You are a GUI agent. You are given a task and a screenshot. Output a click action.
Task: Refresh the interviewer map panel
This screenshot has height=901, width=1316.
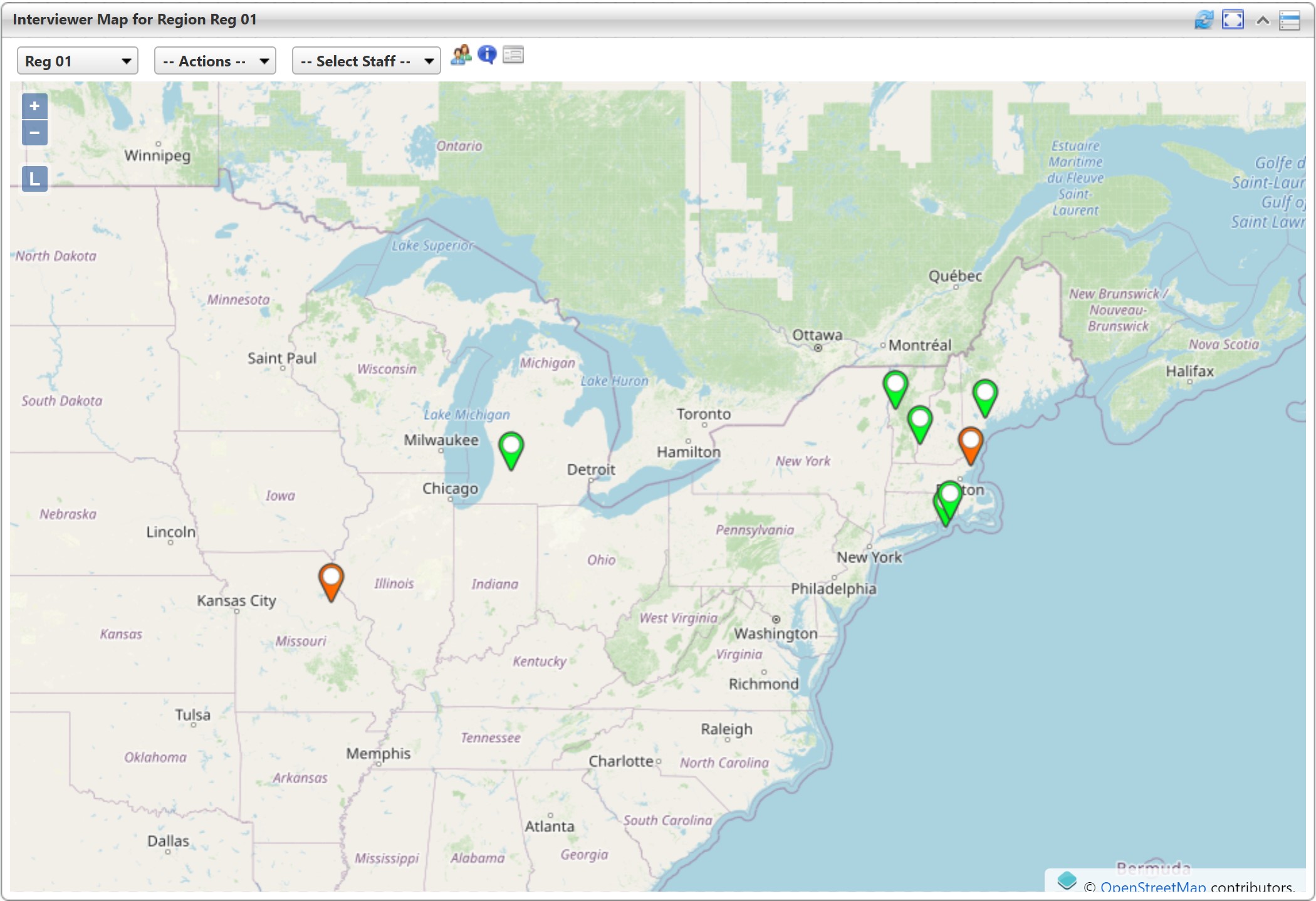click(1204, 20)
